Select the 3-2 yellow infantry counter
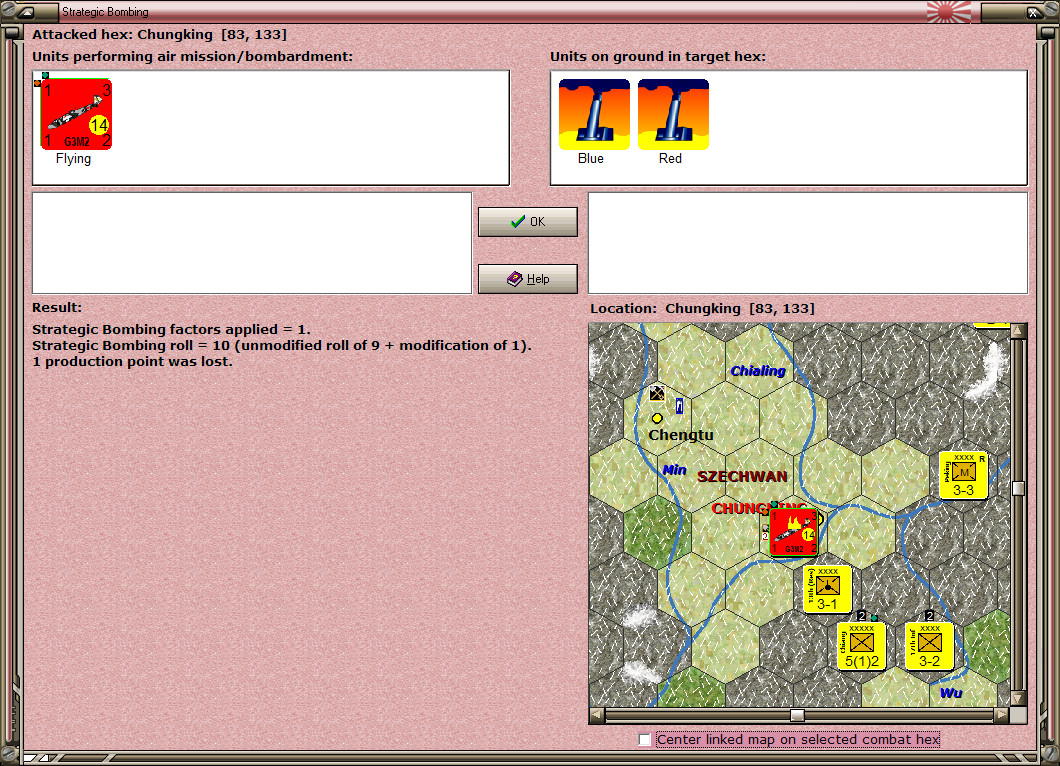Image resolution: width=1060 pixels, height=766 pixels. (930, 647)
